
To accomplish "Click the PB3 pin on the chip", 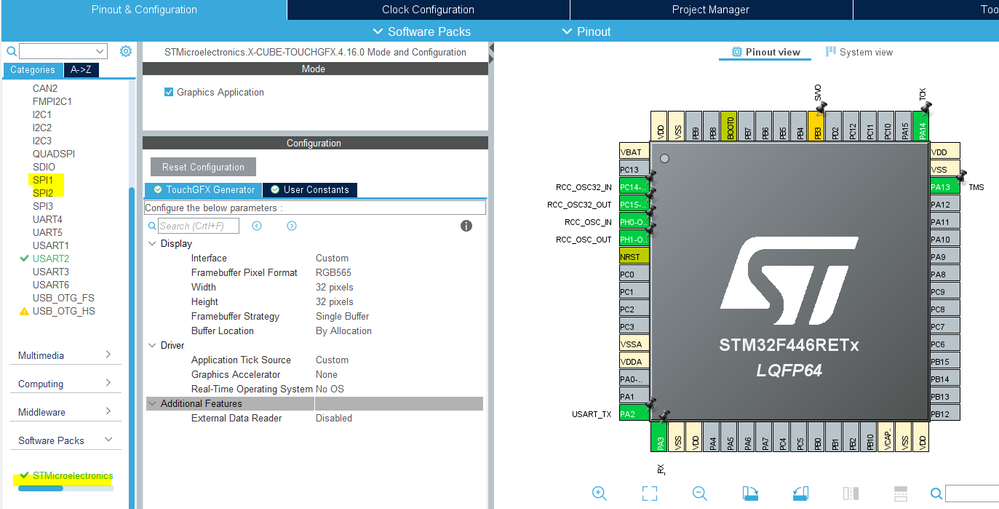I will (x=817, y=126).
